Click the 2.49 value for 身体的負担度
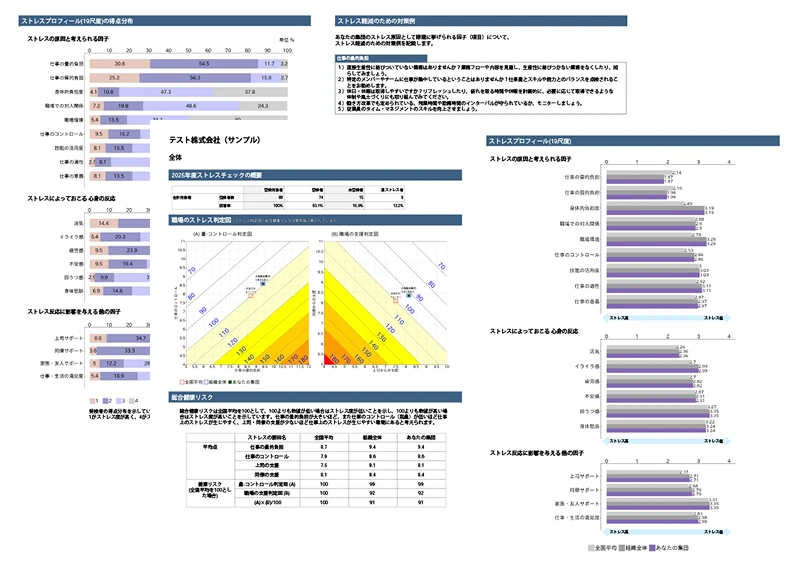The height and width of the screenshot is (578, 797). (687, 204)
